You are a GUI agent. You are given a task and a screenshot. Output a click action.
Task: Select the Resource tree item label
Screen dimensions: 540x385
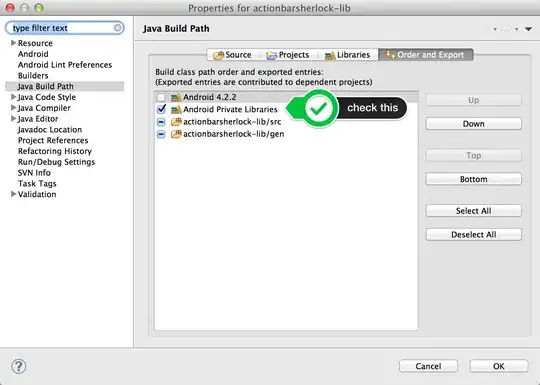coord(35,43)
